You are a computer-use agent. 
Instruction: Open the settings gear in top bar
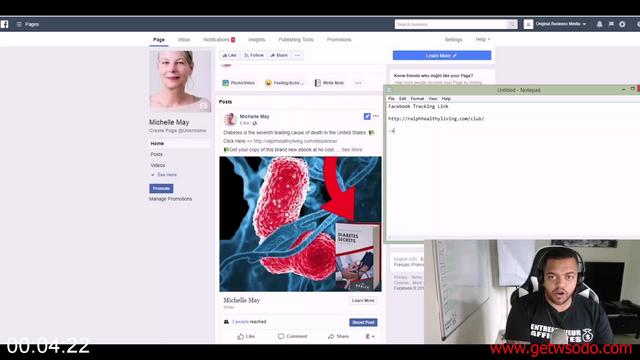[622, 24]
